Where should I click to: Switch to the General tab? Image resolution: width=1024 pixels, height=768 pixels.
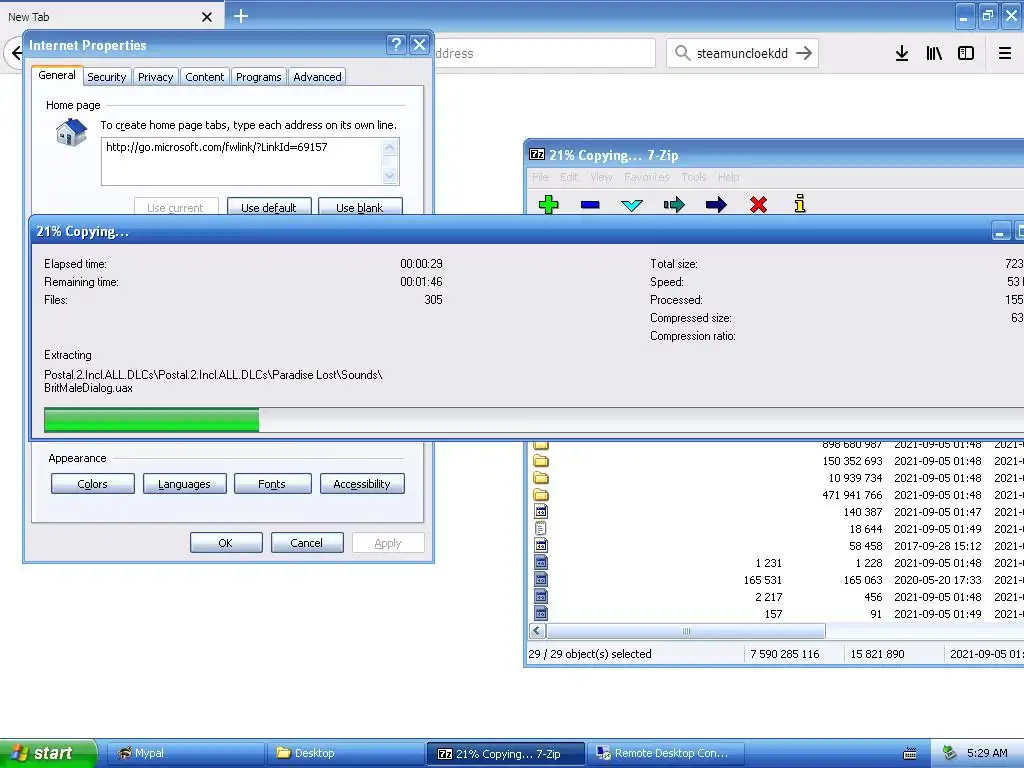coord(57,75)
